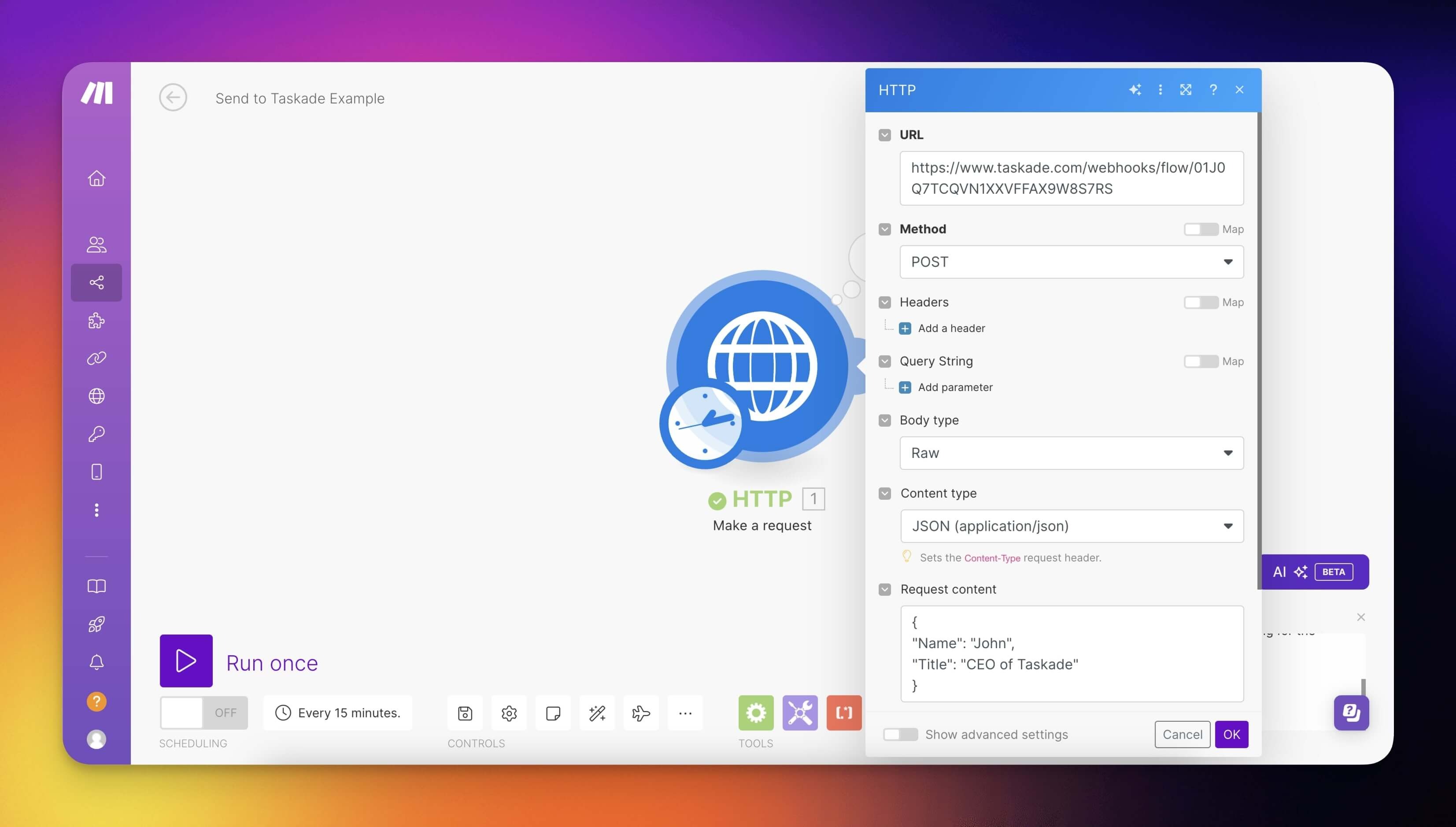Open the green Flow control tools icon

(x=756, y=713)
